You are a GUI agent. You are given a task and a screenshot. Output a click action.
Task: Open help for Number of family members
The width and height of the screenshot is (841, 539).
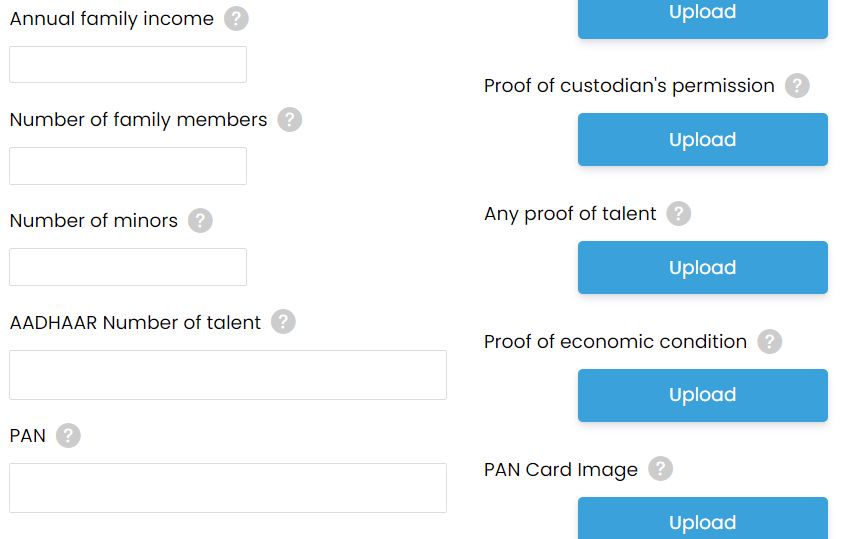click(x=290, y=120)
